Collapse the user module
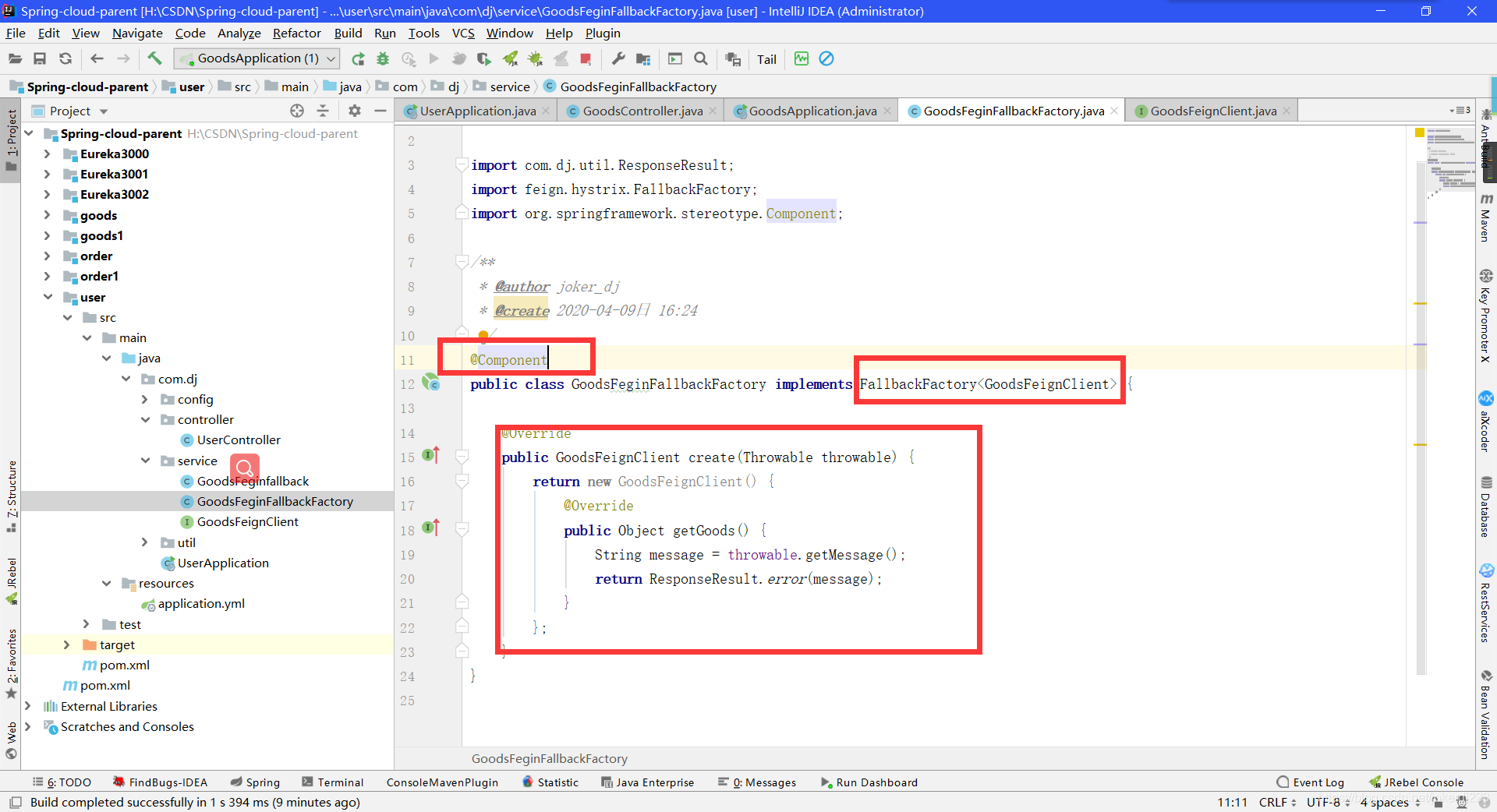This screenshot has width=1497, height=812. point(47,297)
